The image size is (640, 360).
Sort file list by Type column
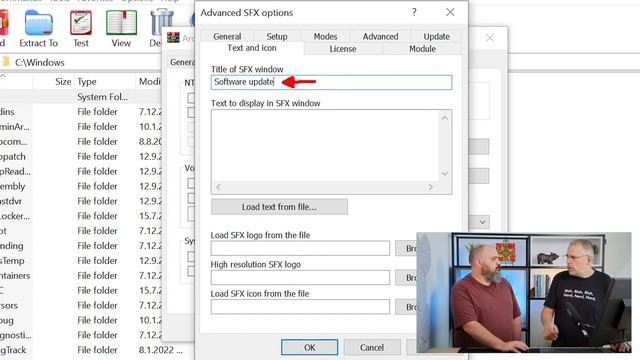pos(87,82)
